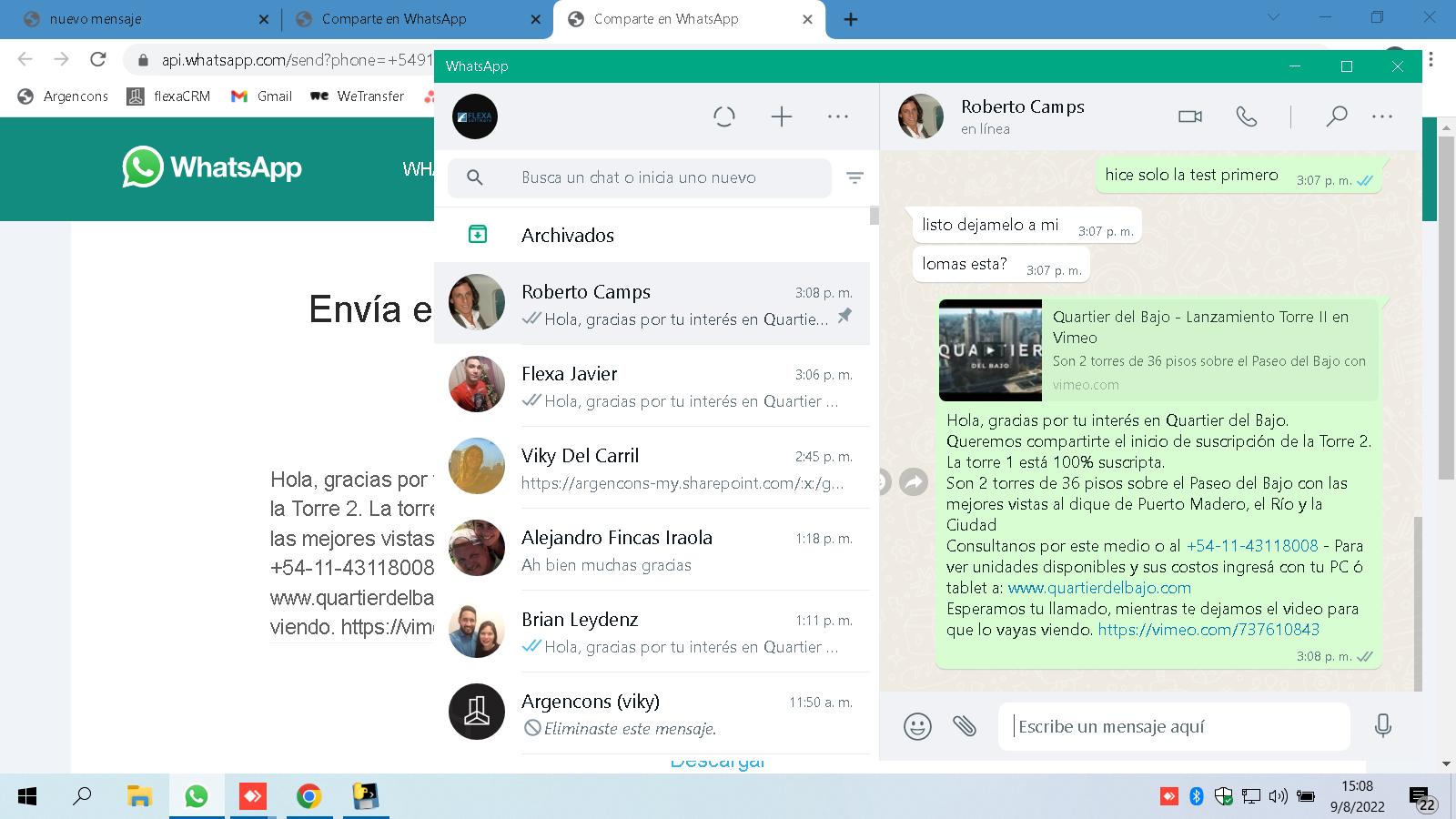Click Chrome page vertical scrollbar
Screen dimensions: 1456x819
click(1446, 309)
